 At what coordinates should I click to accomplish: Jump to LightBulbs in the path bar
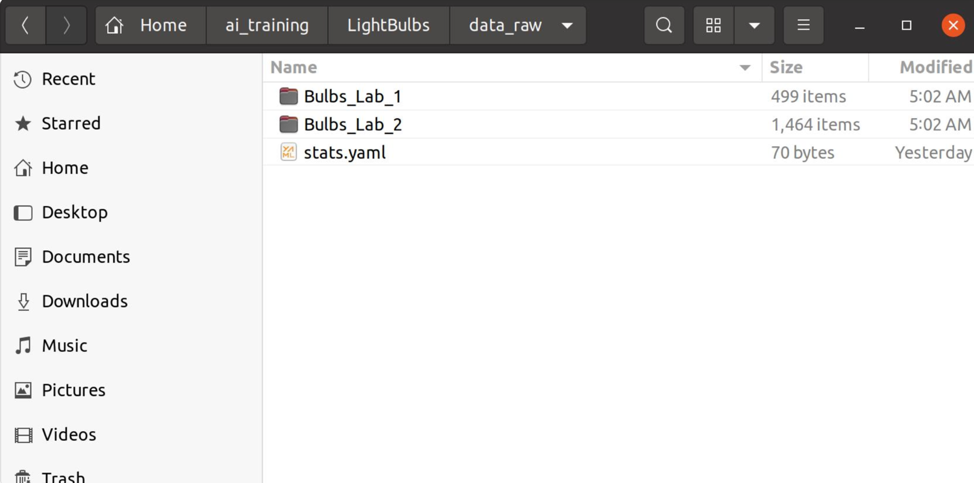click(389, 26)
